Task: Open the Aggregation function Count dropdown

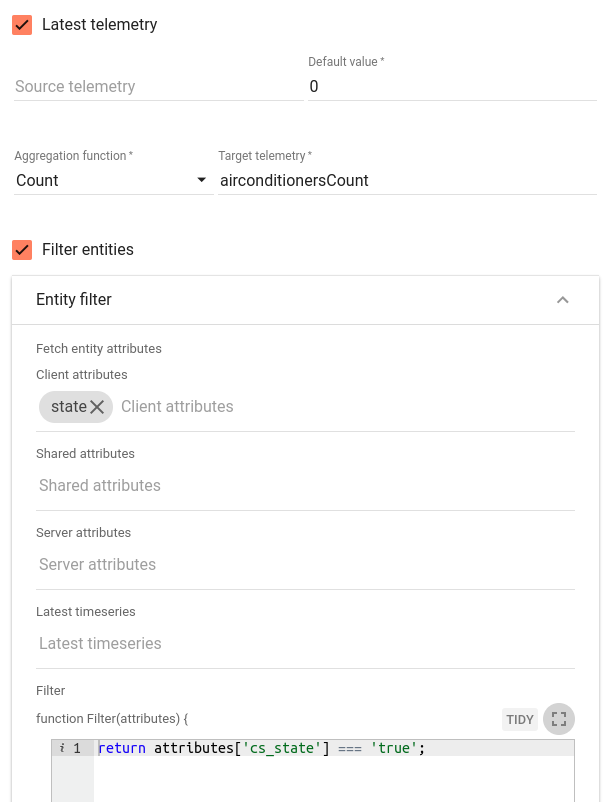Action: tap(114, 181)
